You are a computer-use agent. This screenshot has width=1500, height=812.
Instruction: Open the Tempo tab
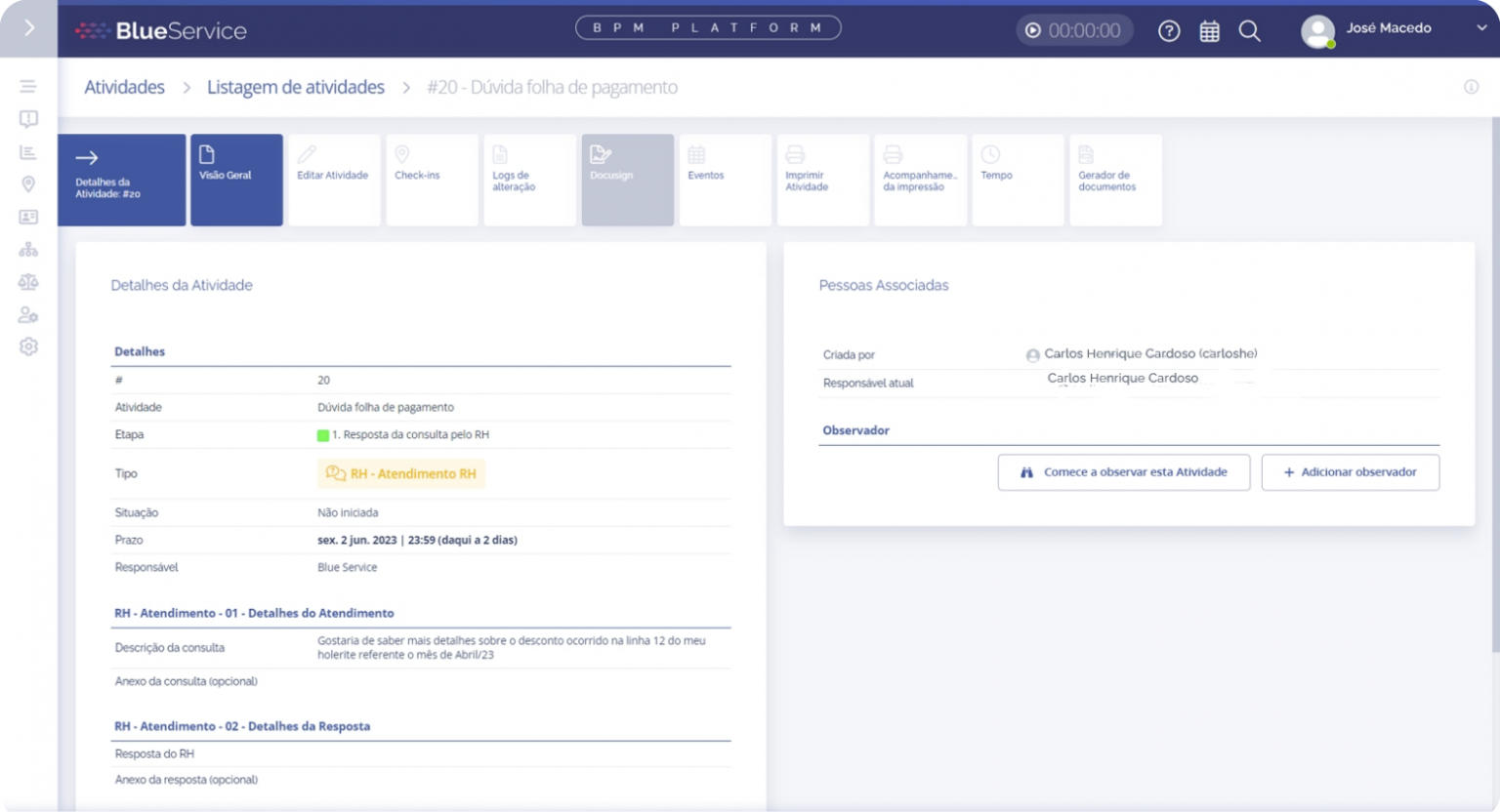click(1018, 180)
